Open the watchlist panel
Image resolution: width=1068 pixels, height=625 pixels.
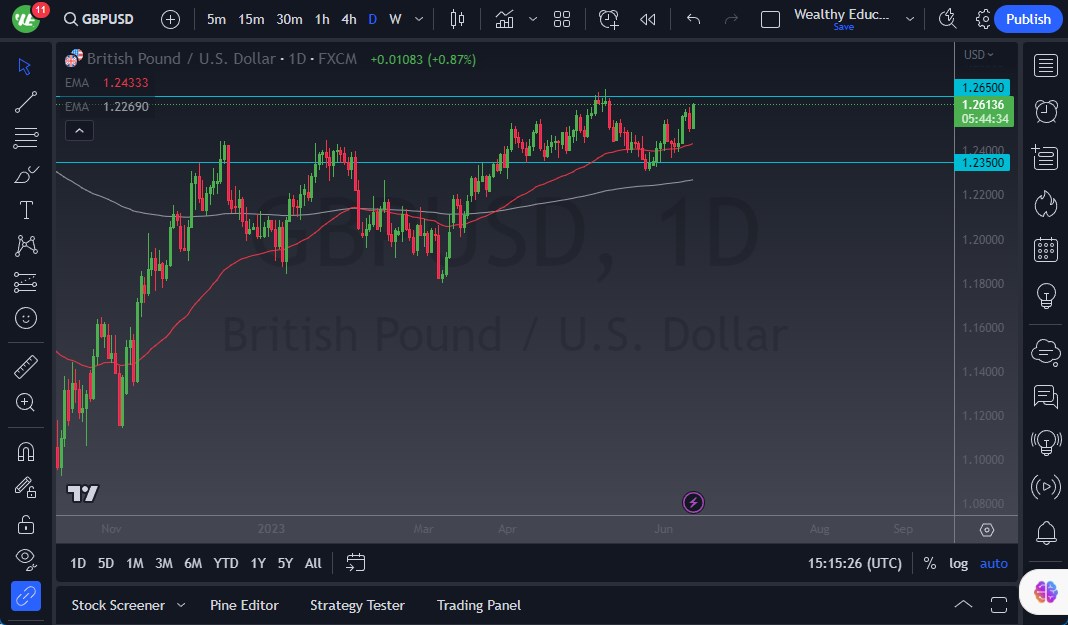pos(1046,66)
